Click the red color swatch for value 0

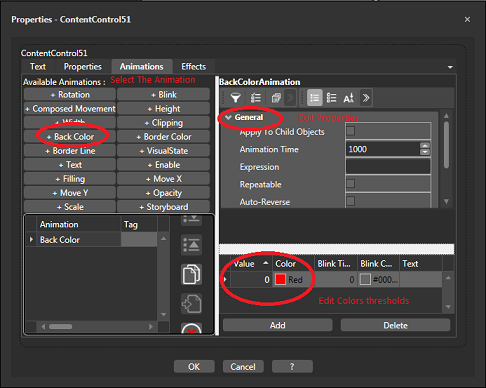tap(280, 279)
